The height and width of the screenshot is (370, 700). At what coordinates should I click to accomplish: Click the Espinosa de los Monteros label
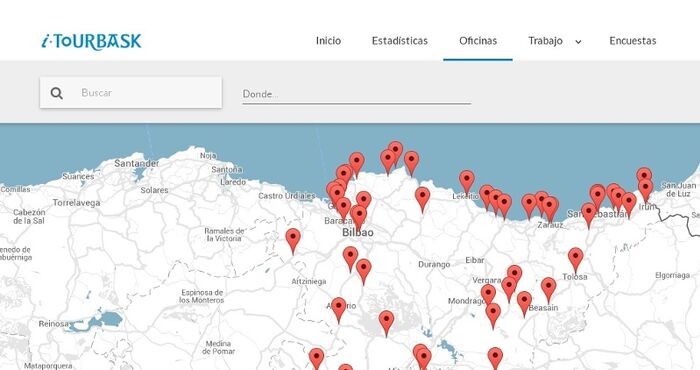pos(201,296)
